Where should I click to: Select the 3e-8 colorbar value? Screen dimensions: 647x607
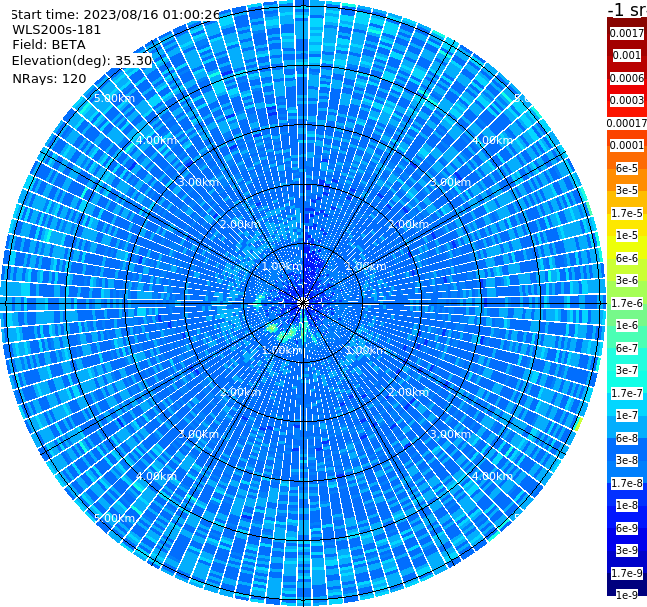[x=627, y=460]
